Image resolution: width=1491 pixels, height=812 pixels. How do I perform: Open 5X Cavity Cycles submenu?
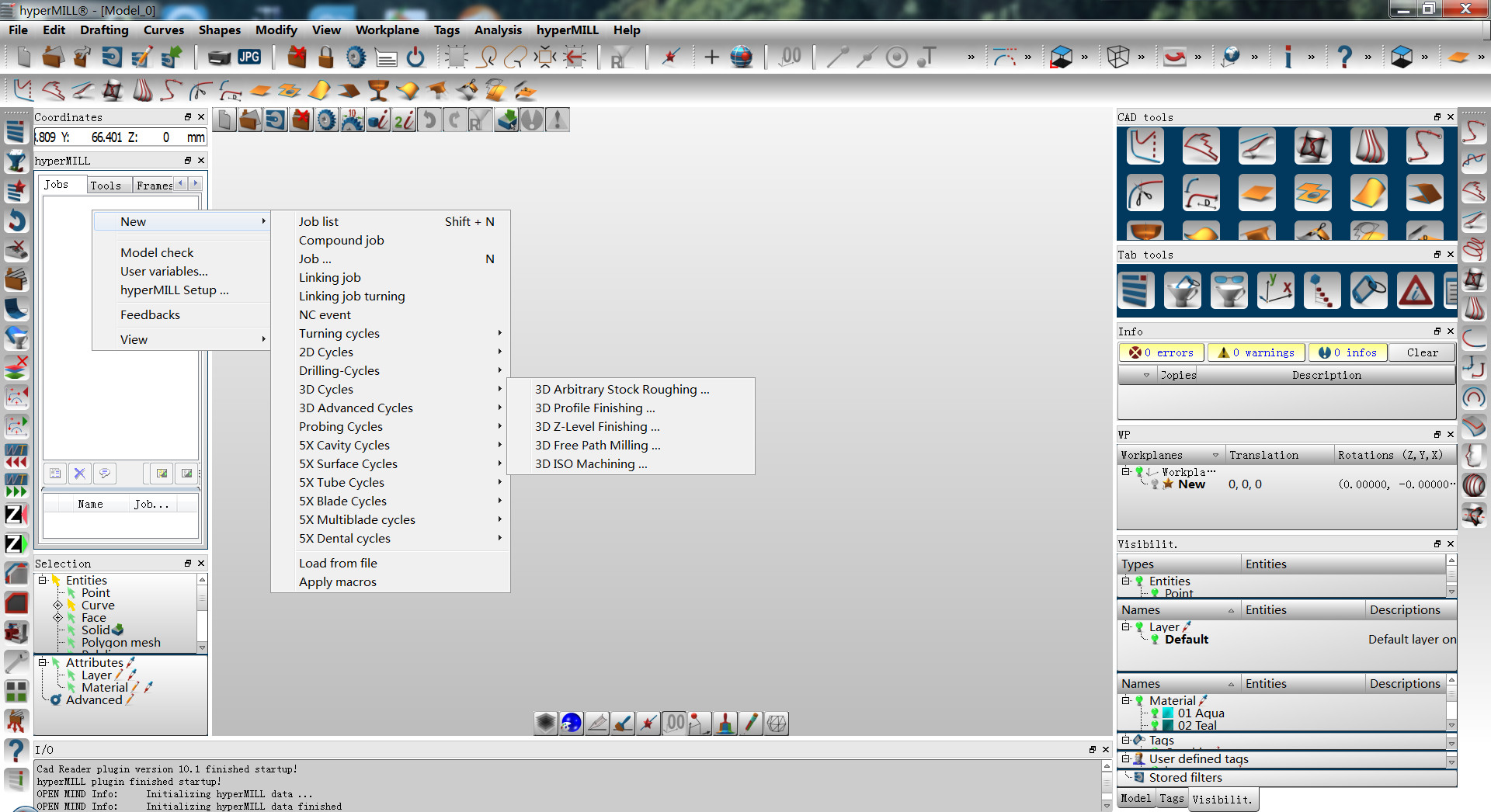391,446
